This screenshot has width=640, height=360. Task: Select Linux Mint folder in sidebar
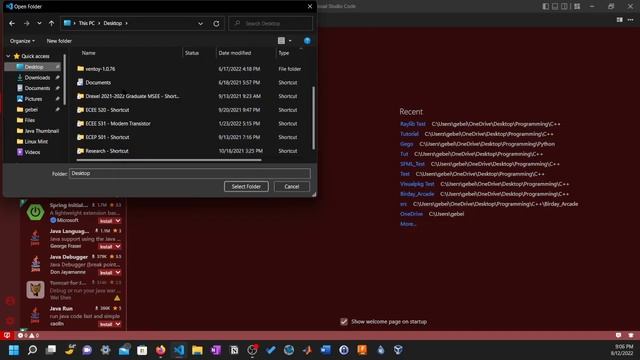point(36,142)
